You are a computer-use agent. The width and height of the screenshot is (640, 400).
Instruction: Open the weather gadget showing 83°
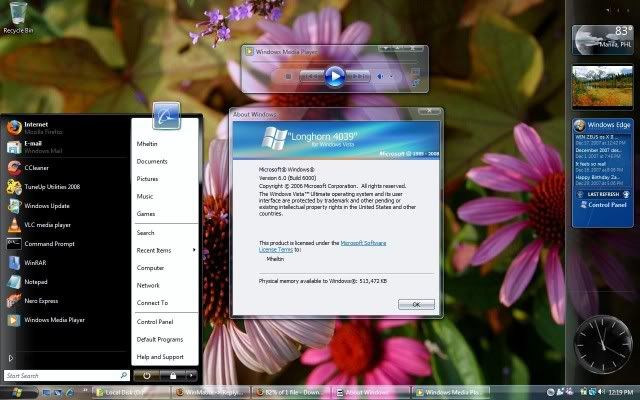click(x=602, y=40)
